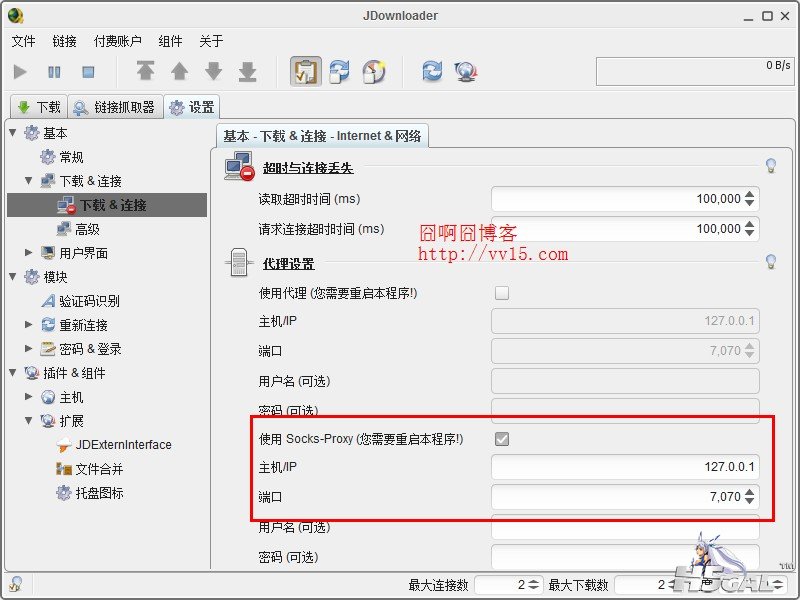Collapse 下载 & 连接 parent node
800x600 pixels.
click(x=29, y=180)
